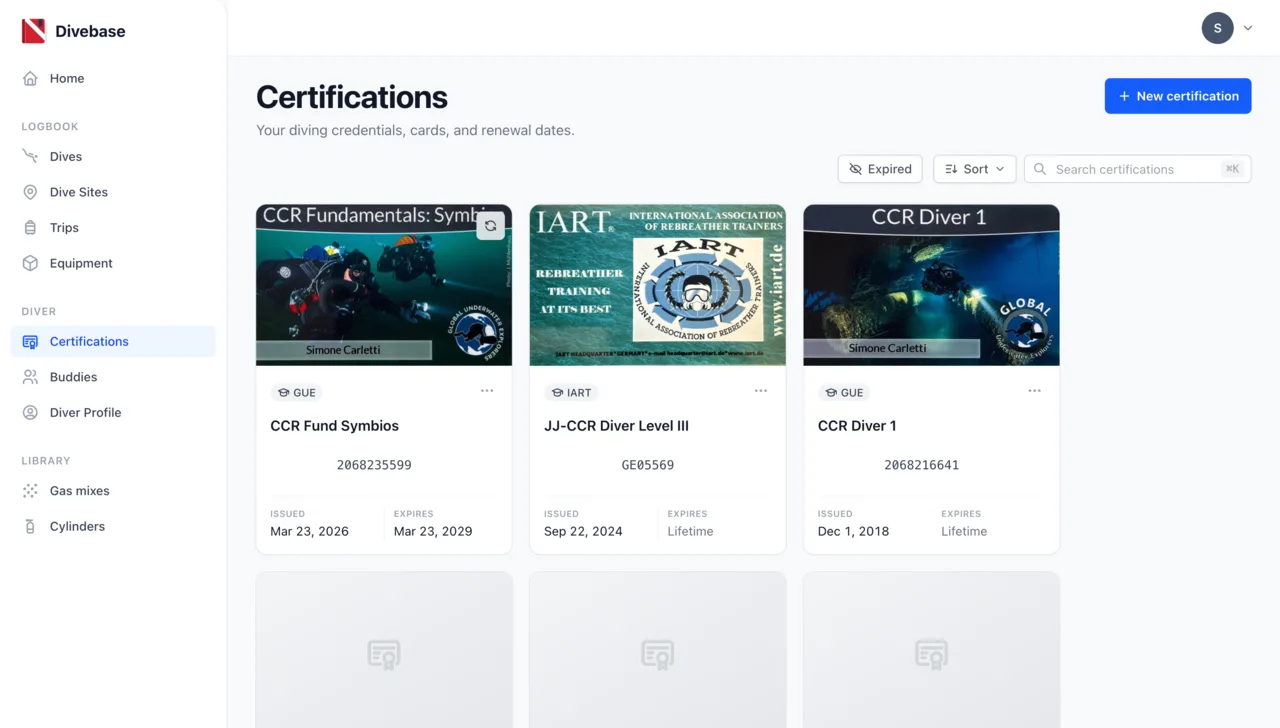
Task: Click the GUE badge on CCR Fund Symbios
Action: click(296, 393)
